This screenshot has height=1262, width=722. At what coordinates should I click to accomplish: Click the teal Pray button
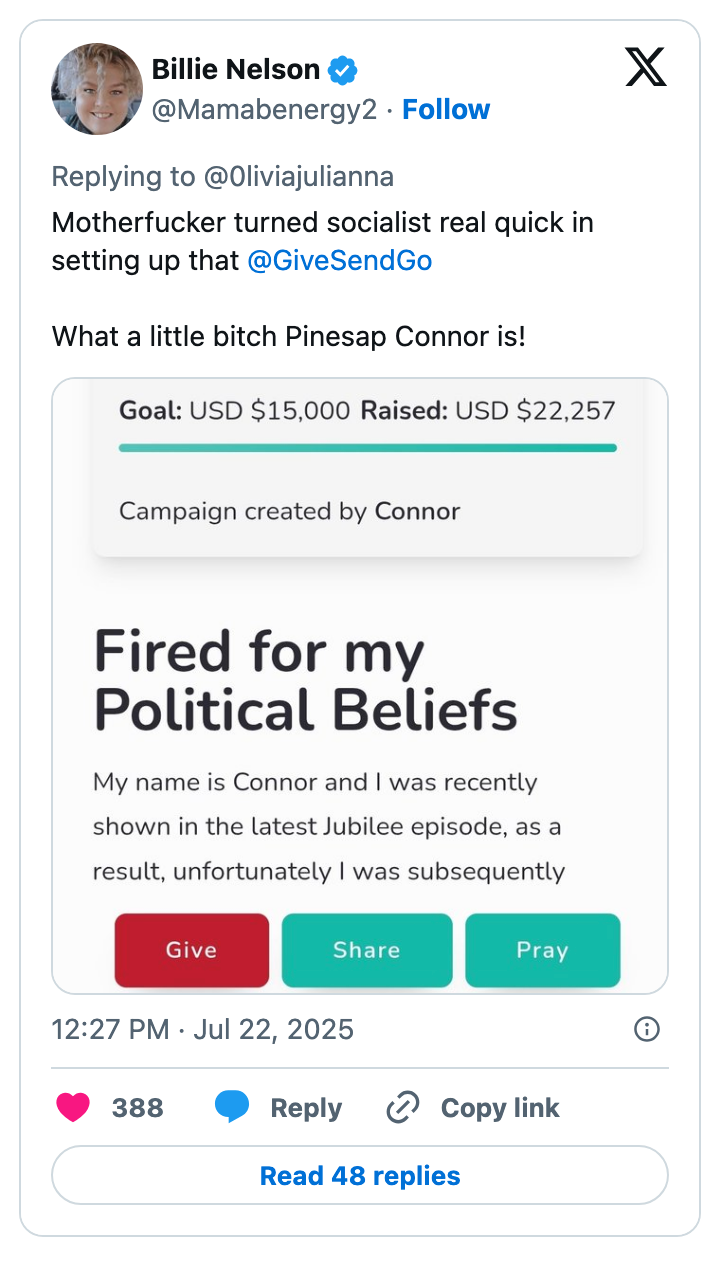(542, 950)
